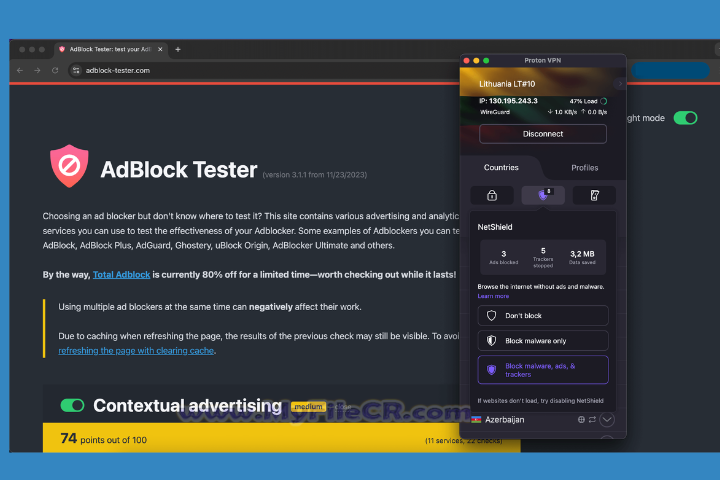
Task: Select the AdBlock Tester browser tab
Action: pyautogui.click(x=111, y=49)
